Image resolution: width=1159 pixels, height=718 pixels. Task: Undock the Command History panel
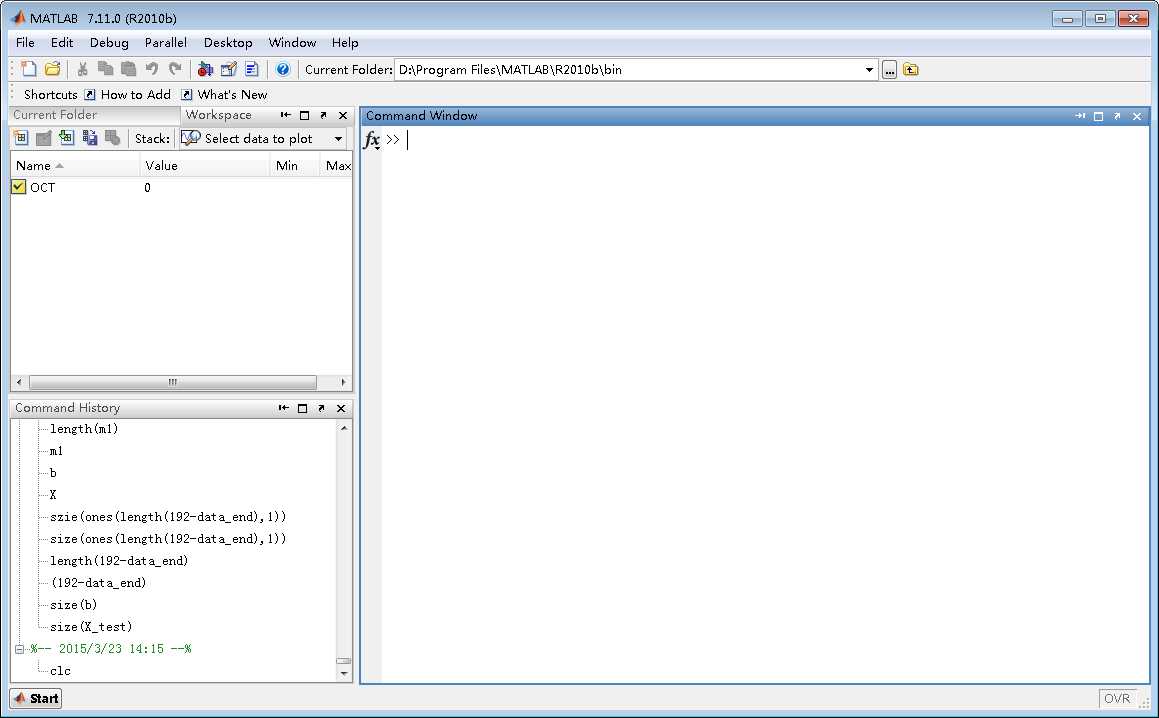[x=322, y=408]
